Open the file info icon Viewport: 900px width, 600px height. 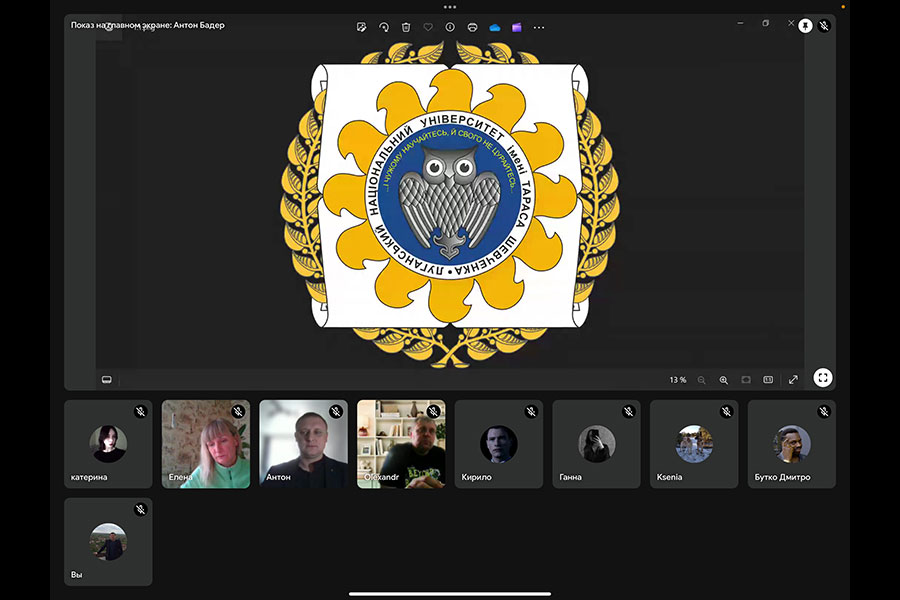(450, 27)
